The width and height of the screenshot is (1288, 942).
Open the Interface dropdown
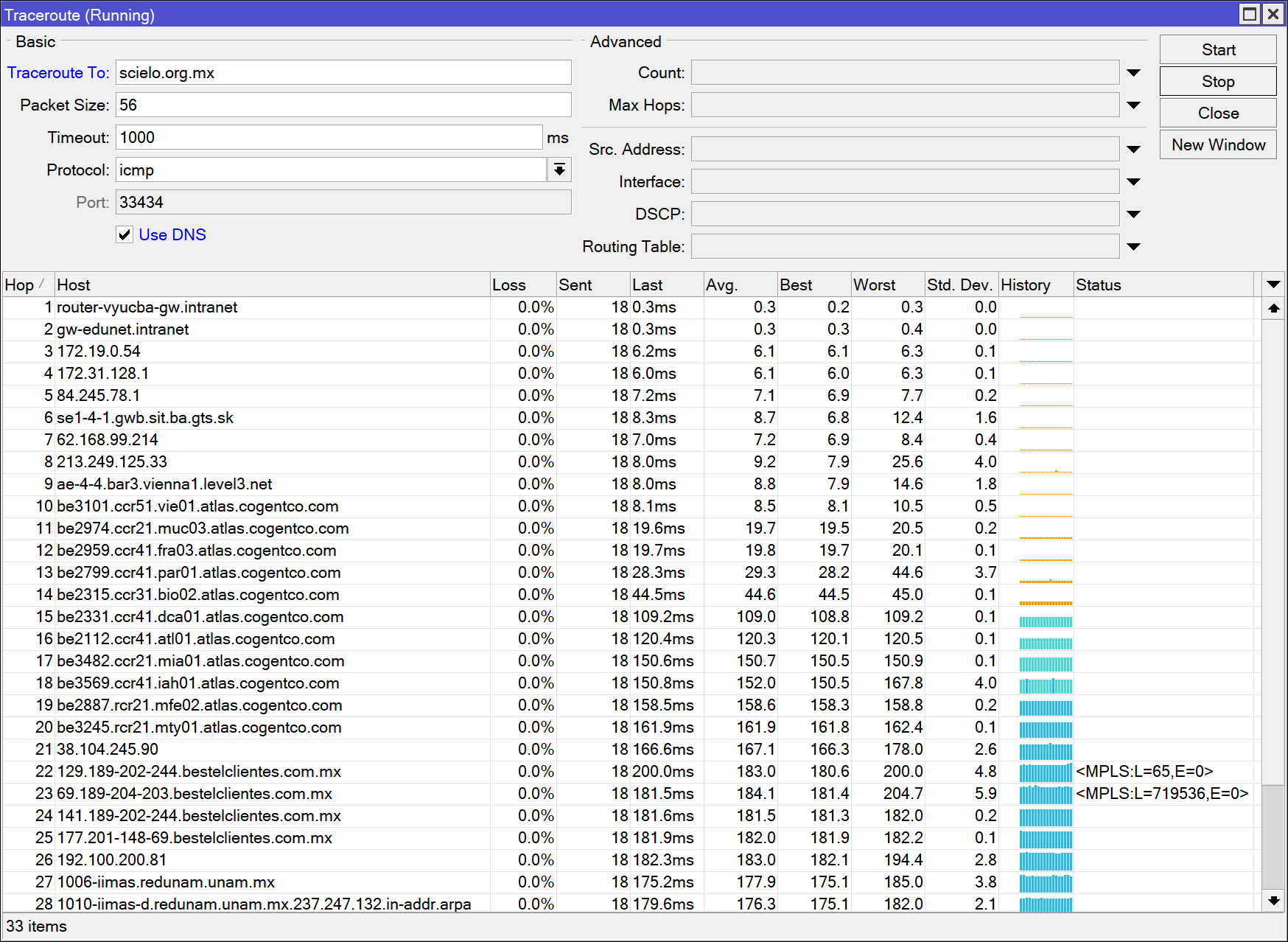(x=1133, y=181)
